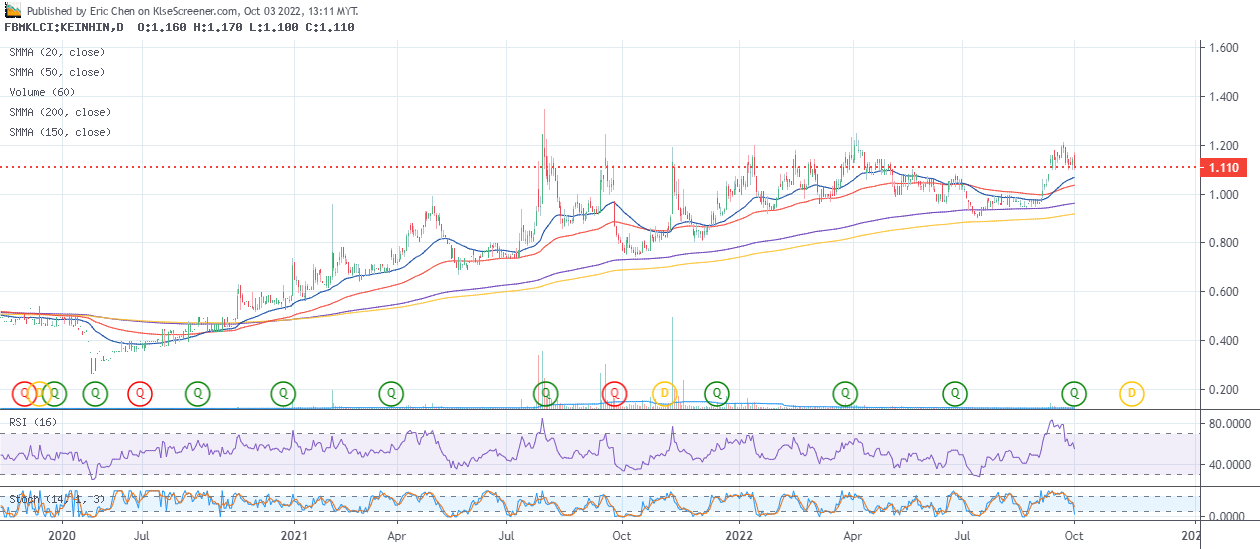Open the green Q marker near July 2022
This screenshot has height=549, width=1260.
(x=956, y=394)
